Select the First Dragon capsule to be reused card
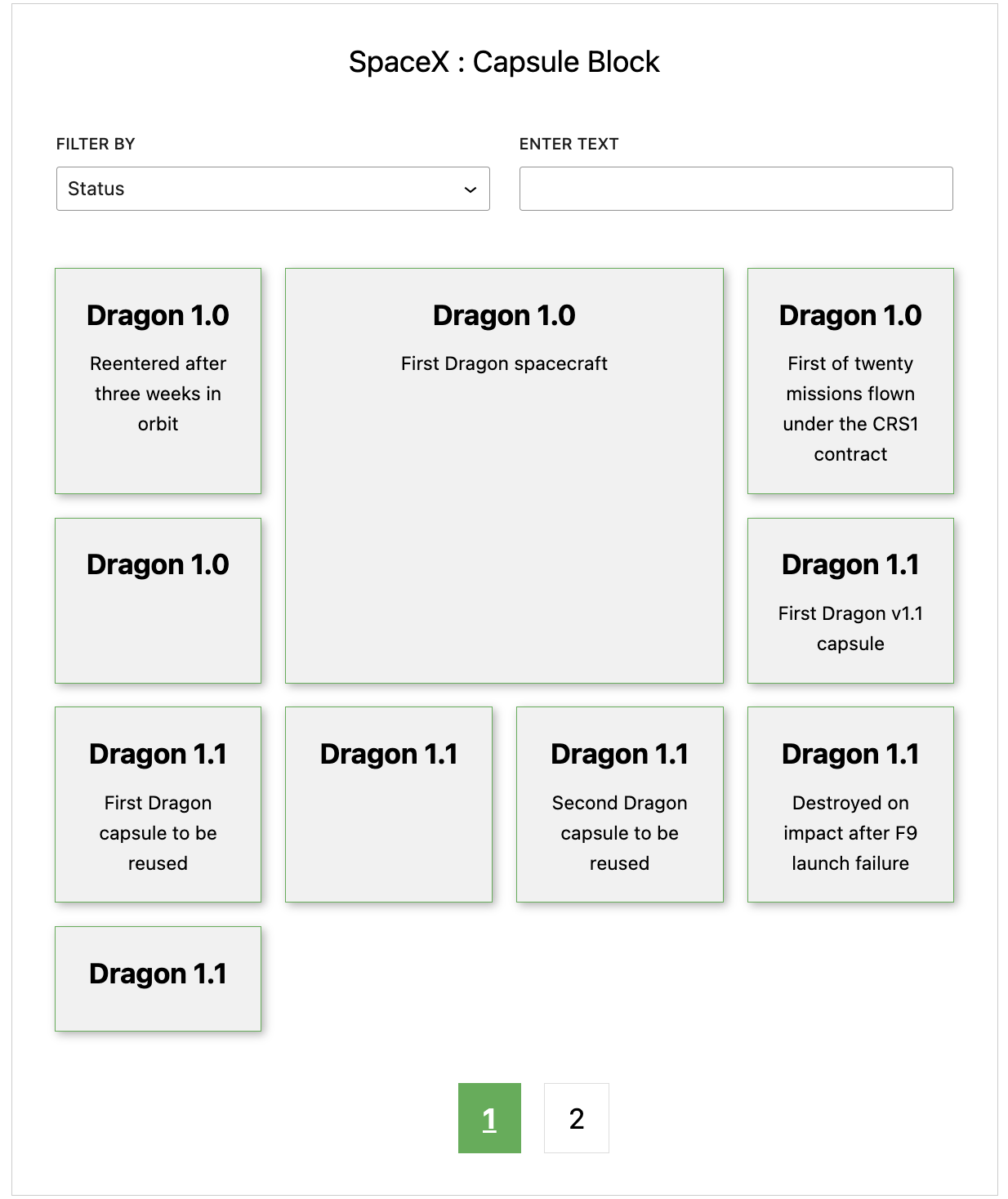The width and height of the screenshot is (1008, 1199). 158,805
